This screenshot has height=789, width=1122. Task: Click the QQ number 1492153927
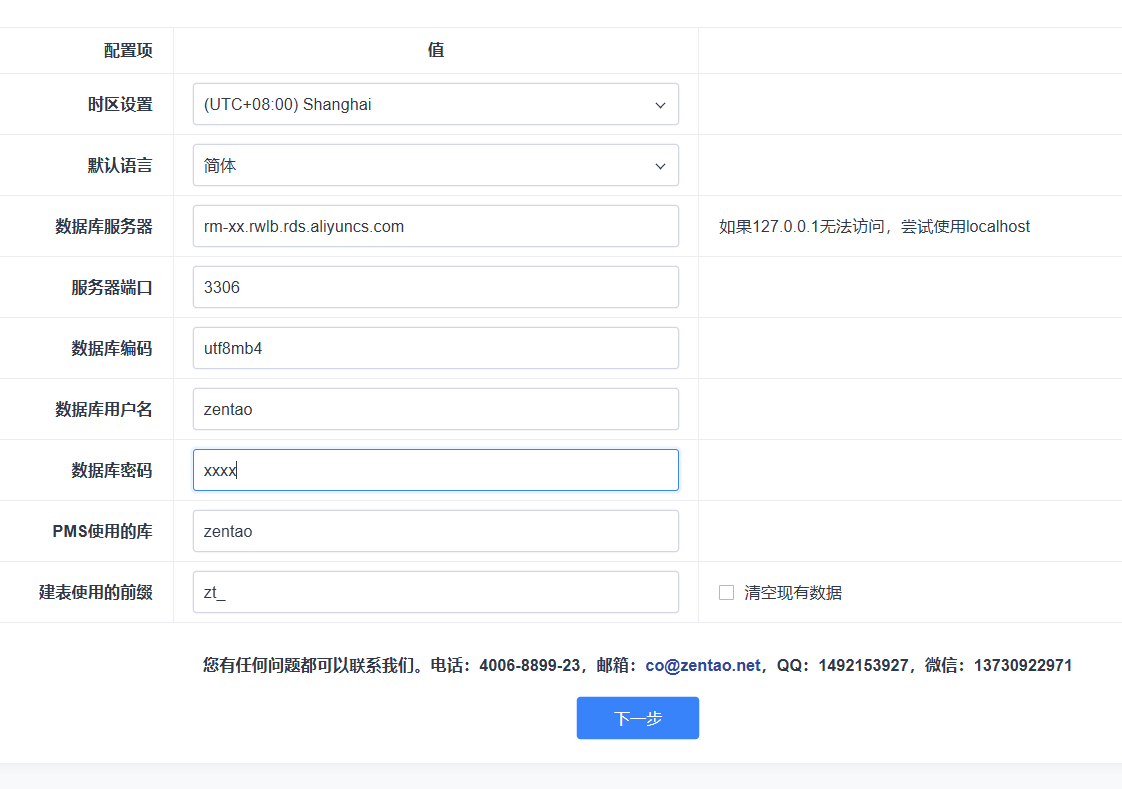863,665
